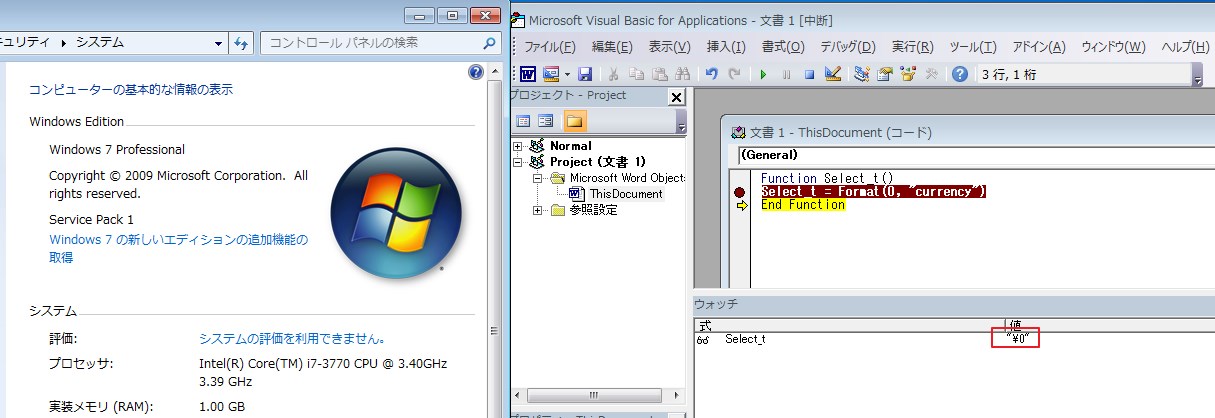The width and height of the screenshot is (1215, 418).
Task: Click the 式 column header in watch pane
Action: click(850, 325)
